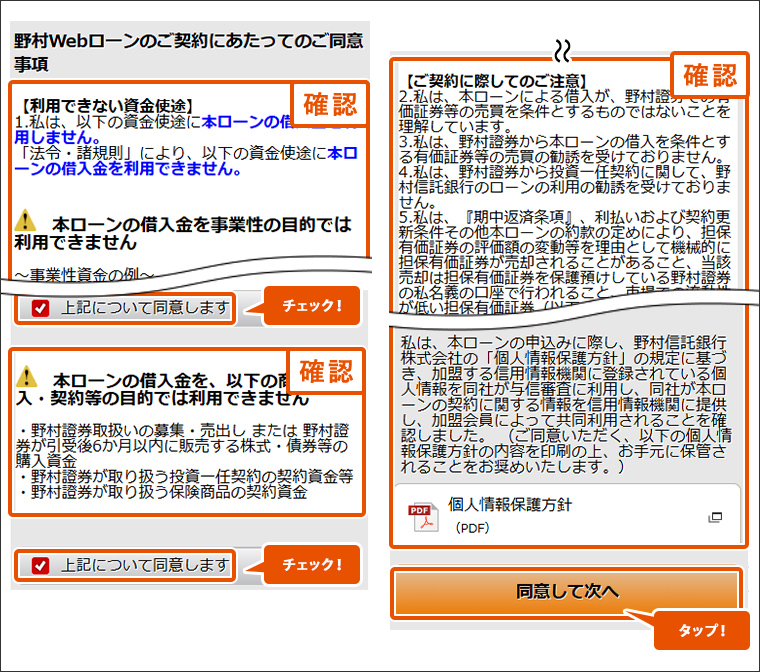This screenshot has height=672, width=760.
Task: Click the text (PDF) under 個人情報保護方針
Action: click(x=472, y=528)
